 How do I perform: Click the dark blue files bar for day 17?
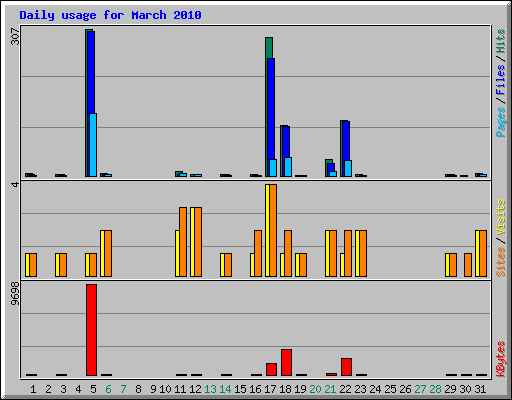point(271,109)
